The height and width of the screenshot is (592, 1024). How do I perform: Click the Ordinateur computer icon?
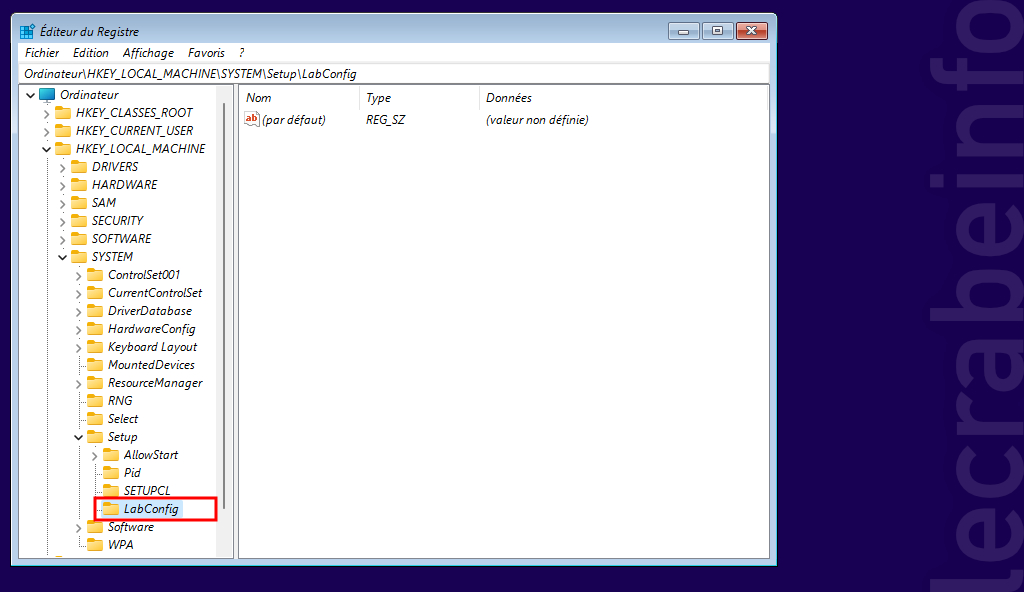point(47,95)
